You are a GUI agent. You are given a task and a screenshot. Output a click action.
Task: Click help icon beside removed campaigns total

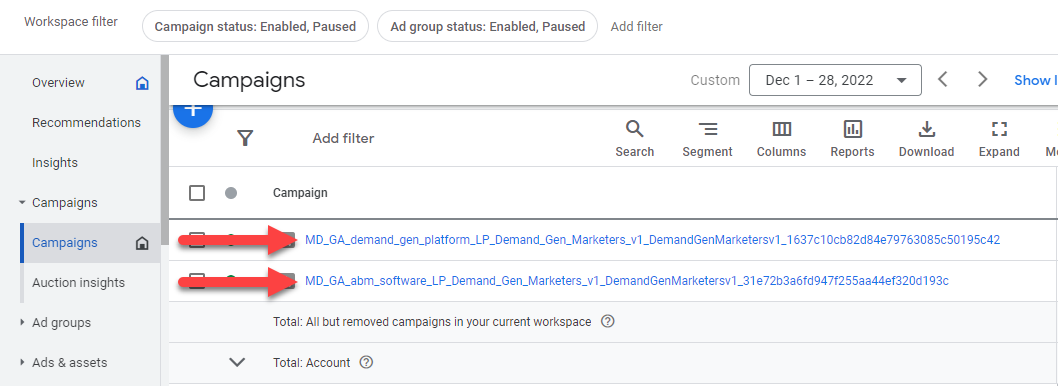(607, 322)
